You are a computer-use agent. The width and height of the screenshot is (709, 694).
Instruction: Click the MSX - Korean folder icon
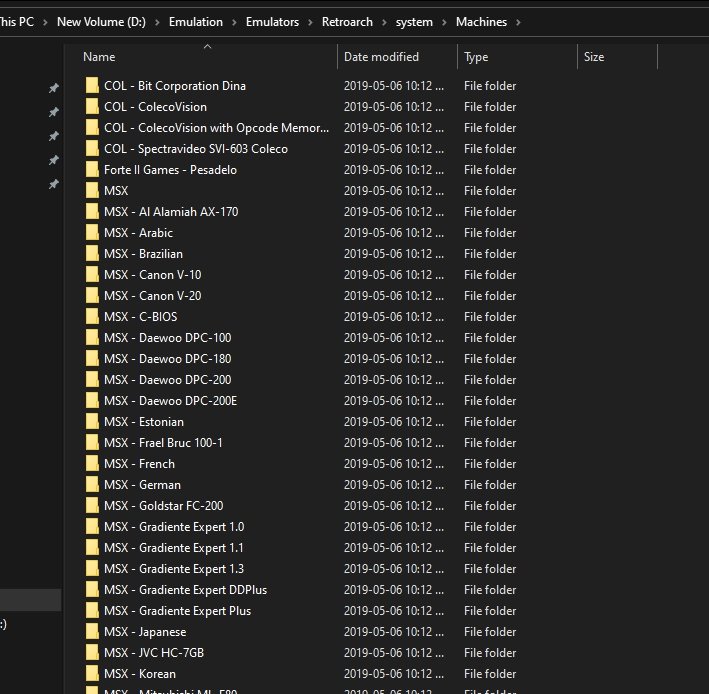pyautogui.click(x=92, y=673)
